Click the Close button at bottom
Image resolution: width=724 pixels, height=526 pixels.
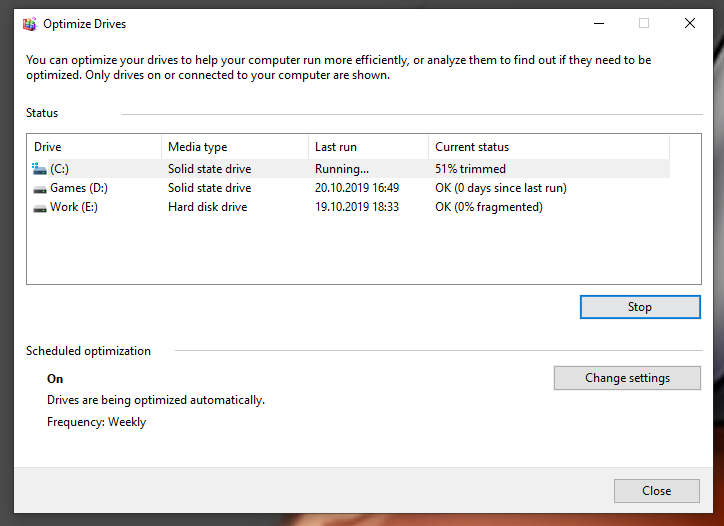657,490
